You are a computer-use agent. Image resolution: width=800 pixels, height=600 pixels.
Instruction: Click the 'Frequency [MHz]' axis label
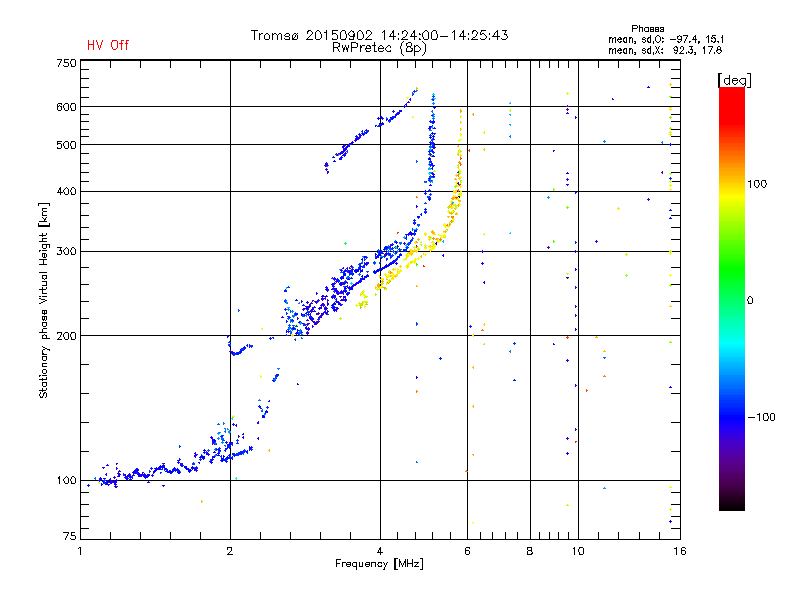point(379,564)
